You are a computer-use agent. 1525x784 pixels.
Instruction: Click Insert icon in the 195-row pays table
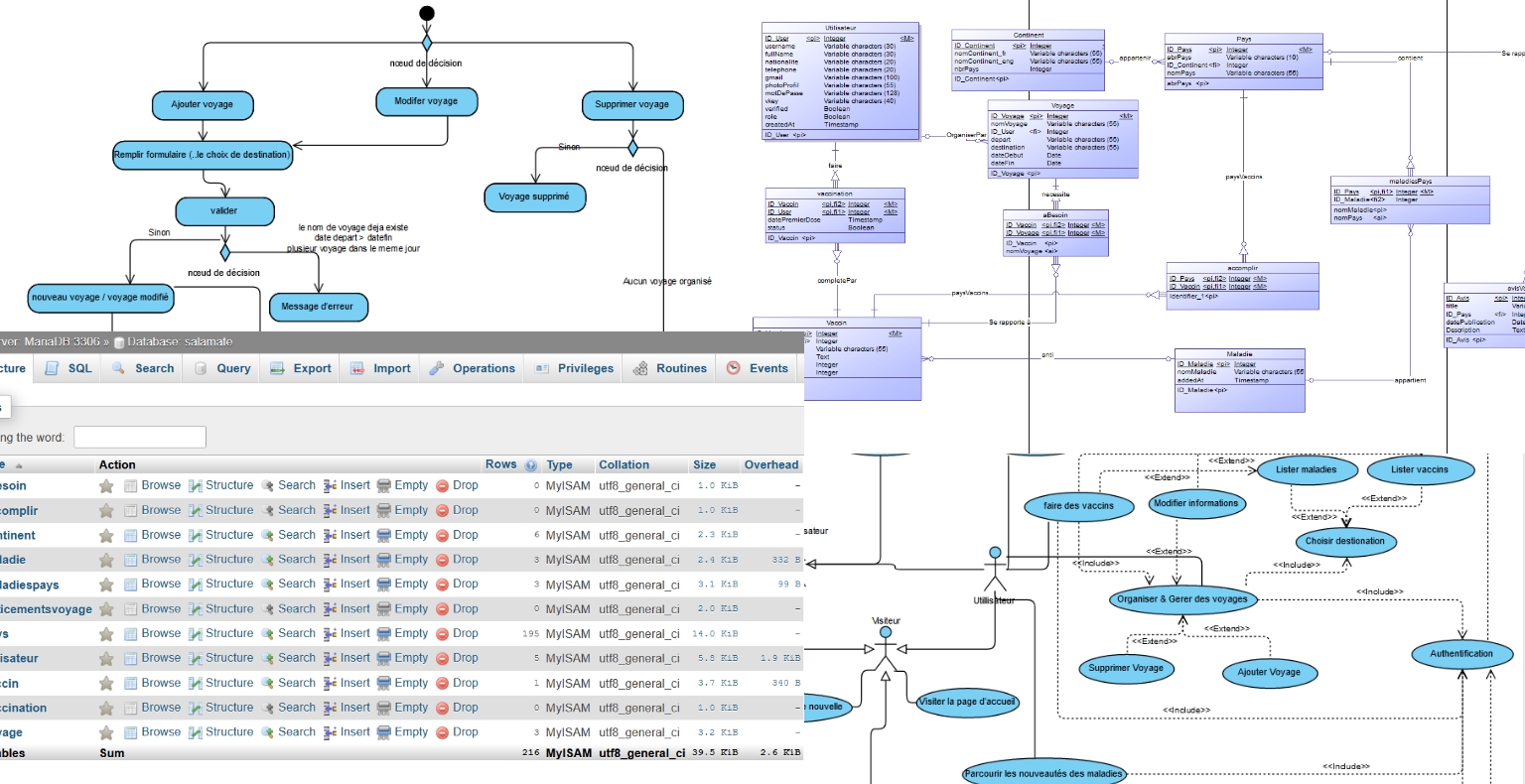(330, 634)
